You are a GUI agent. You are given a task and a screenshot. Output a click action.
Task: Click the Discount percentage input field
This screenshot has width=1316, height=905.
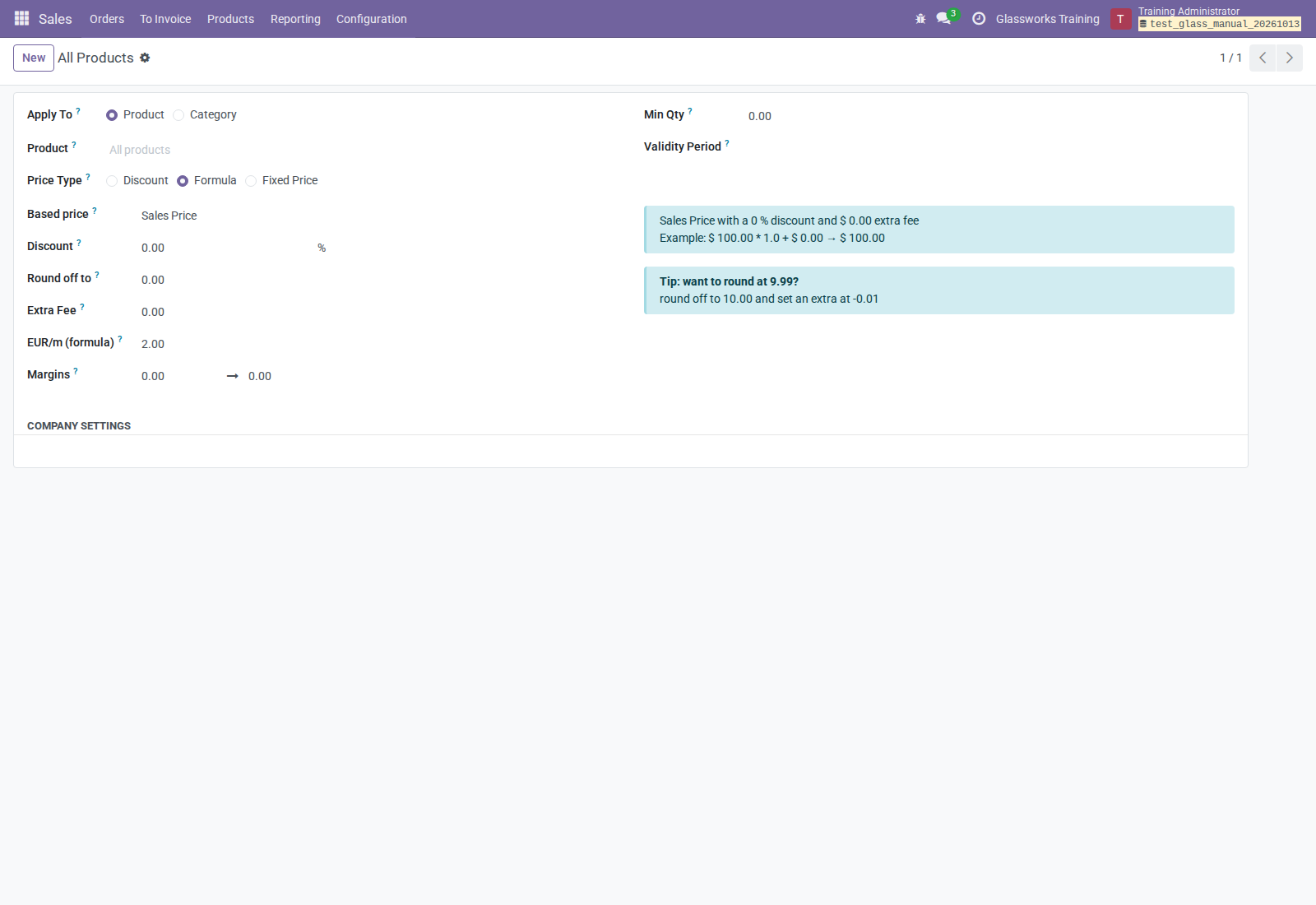pyautogui.click(x=226, y=248)
